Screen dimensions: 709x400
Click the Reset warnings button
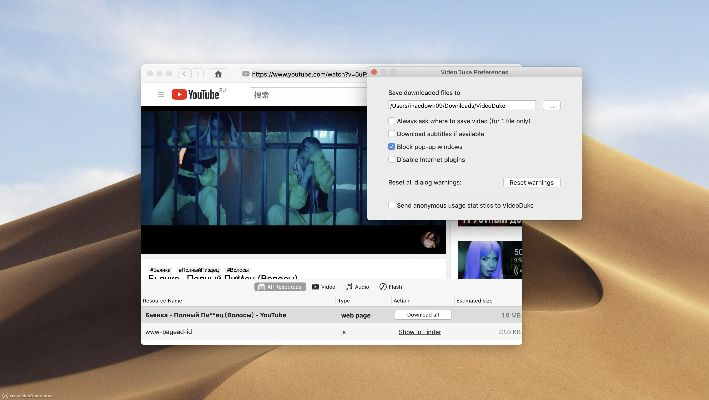[531, 182]
